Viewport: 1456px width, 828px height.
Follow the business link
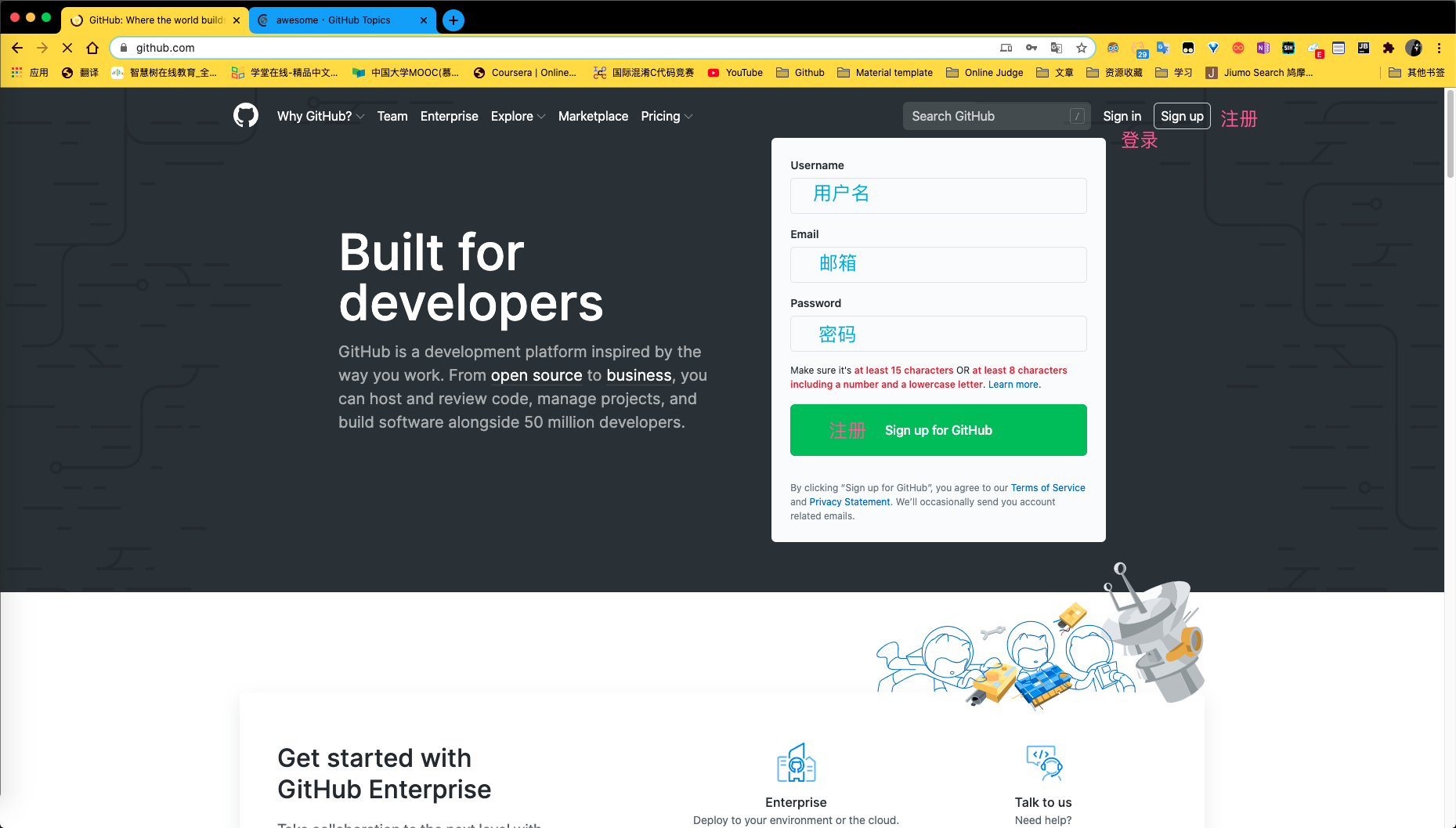(639, 375)
